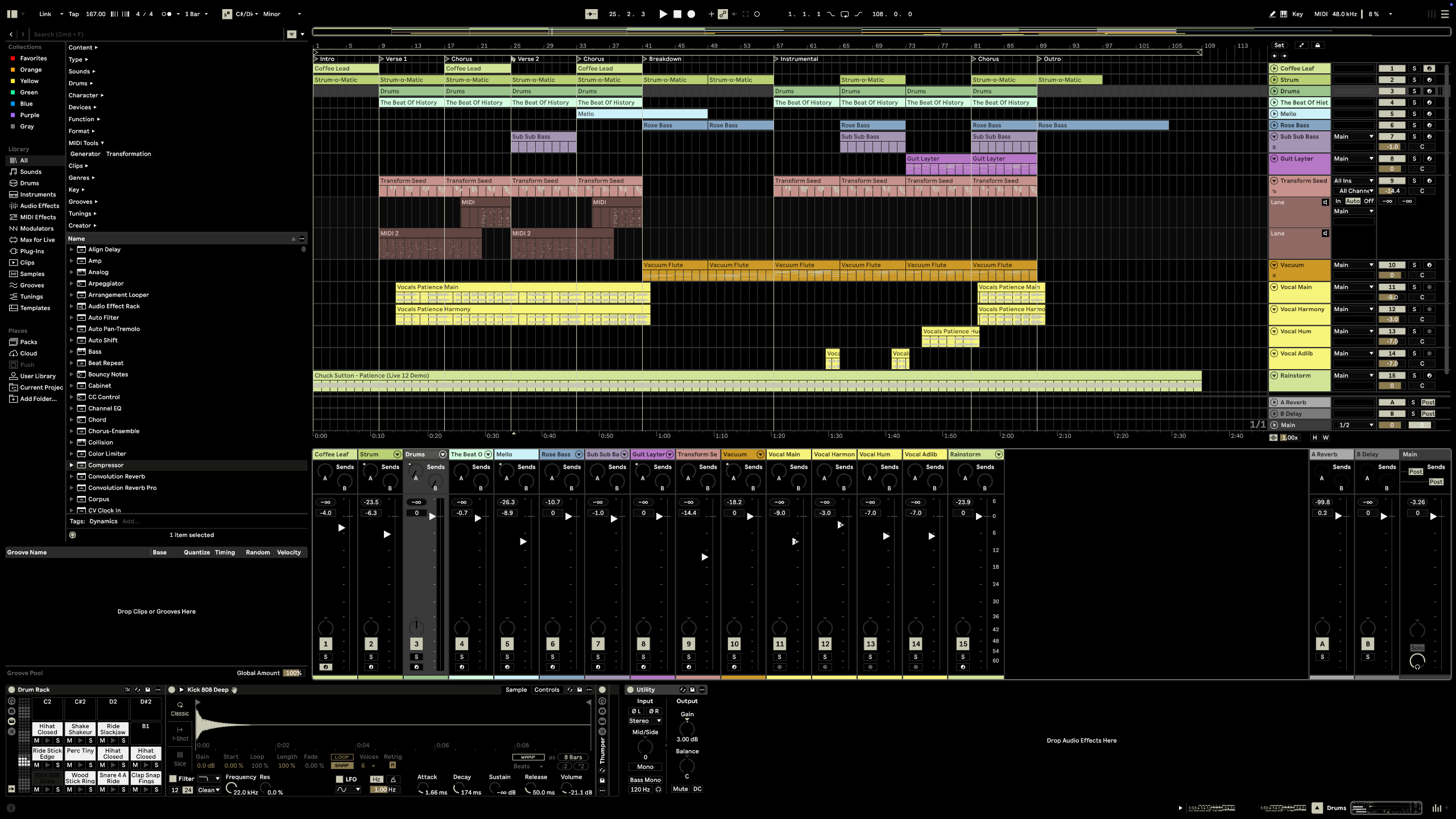
Task: Jump to previous locator arrow
Action: tap(1275, 56)
